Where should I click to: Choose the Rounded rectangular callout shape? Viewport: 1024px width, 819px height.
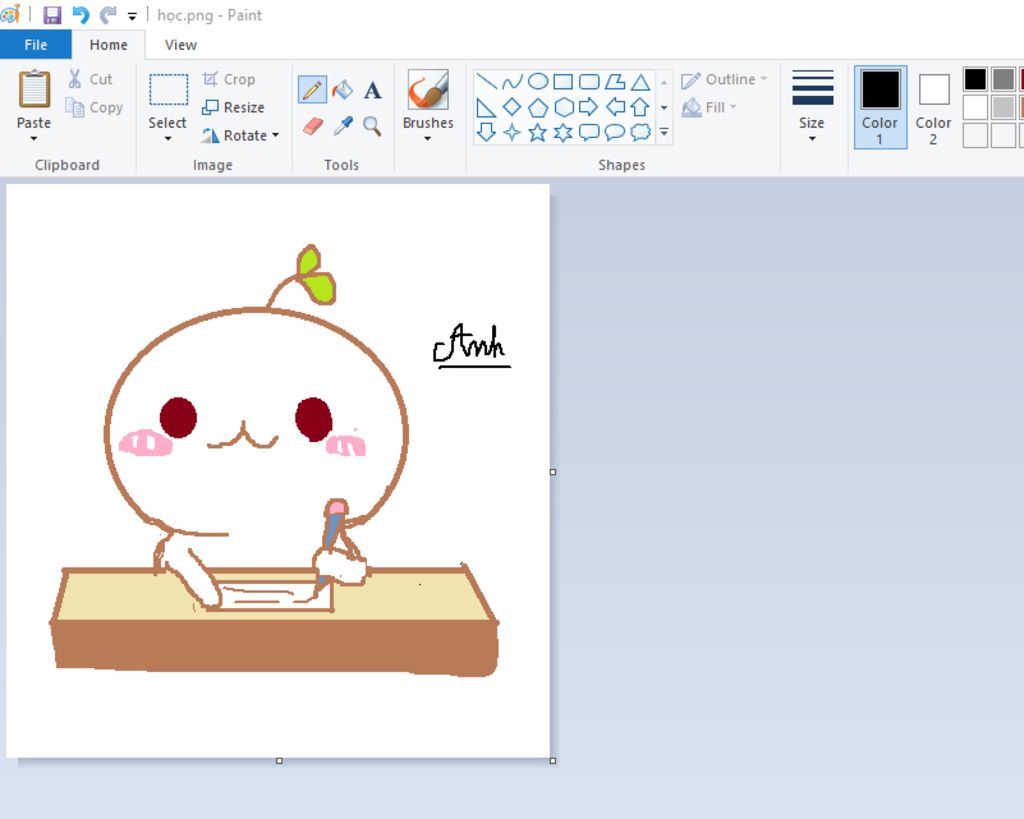[589, 133]
